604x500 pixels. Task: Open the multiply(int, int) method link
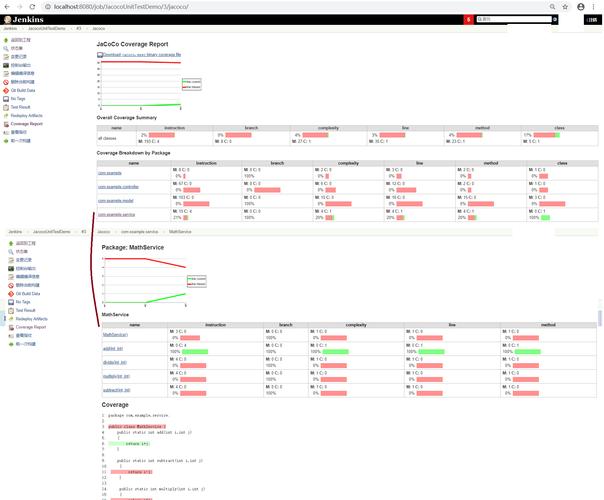(x=116, y=376)
